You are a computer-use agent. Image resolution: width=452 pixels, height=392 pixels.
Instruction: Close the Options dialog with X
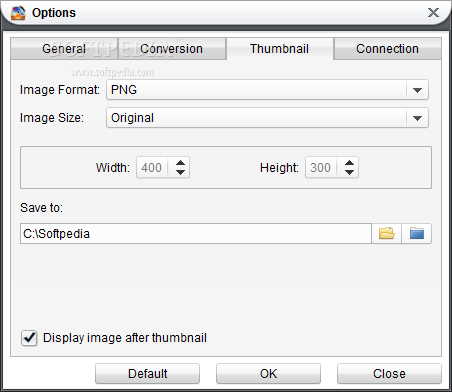(x=433, y=13)
